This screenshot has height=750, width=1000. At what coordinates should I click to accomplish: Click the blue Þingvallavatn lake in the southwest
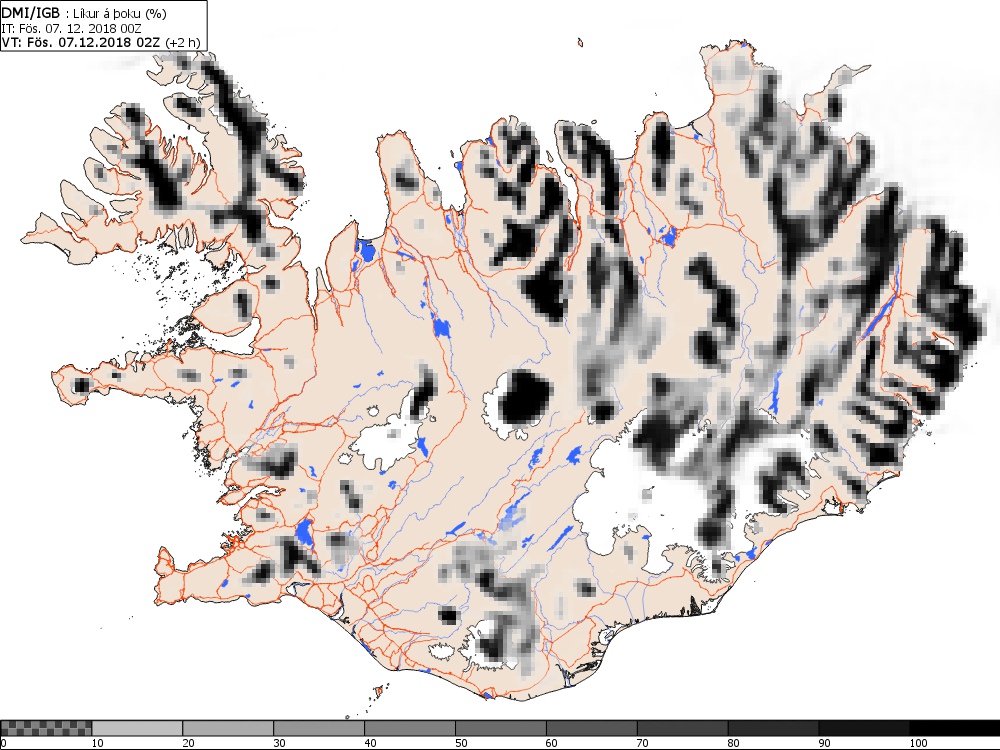pos(304,533)
